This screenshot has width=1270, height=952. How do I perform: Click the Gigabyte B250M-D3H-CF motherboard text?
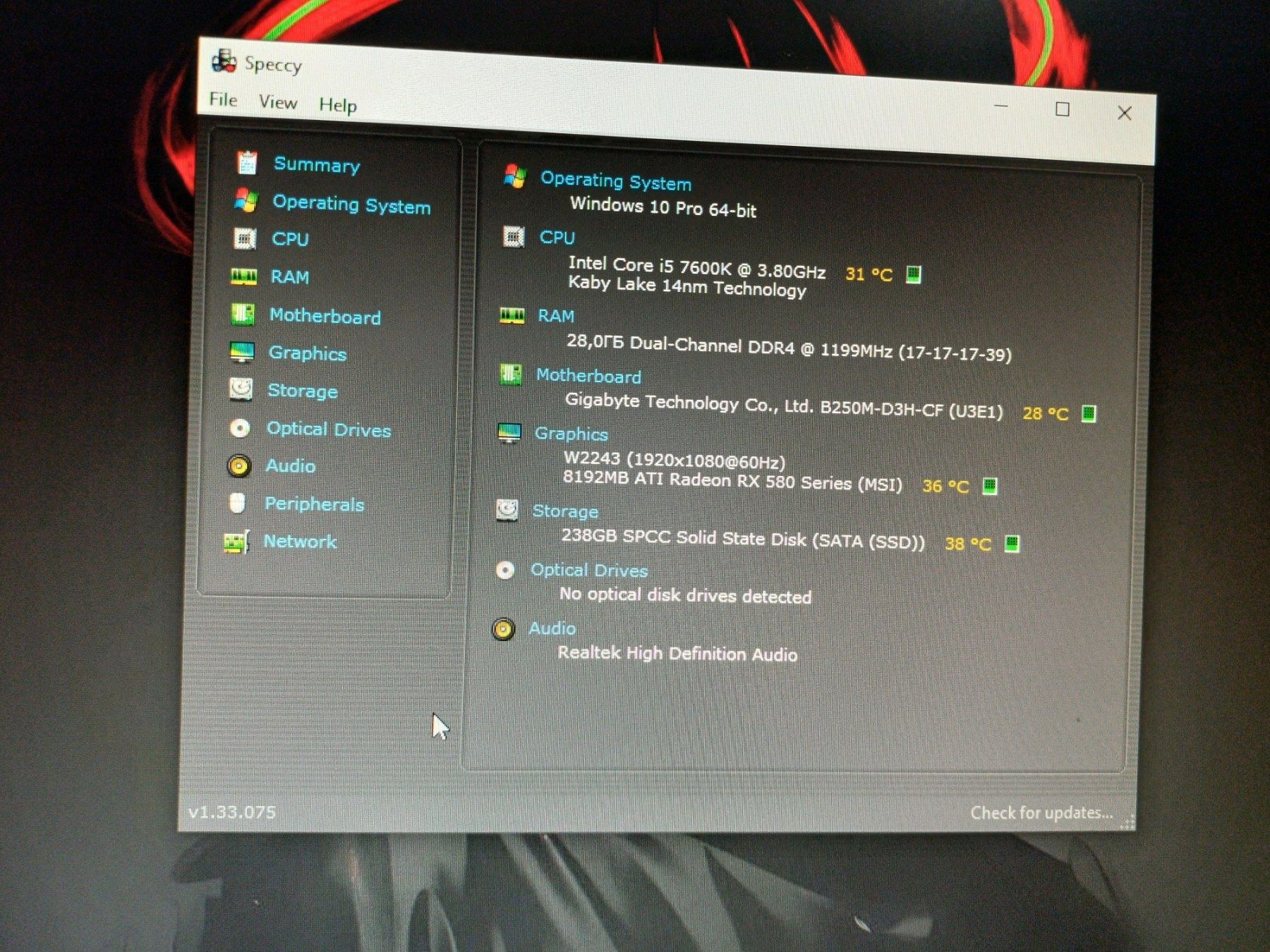click(783, 406)
